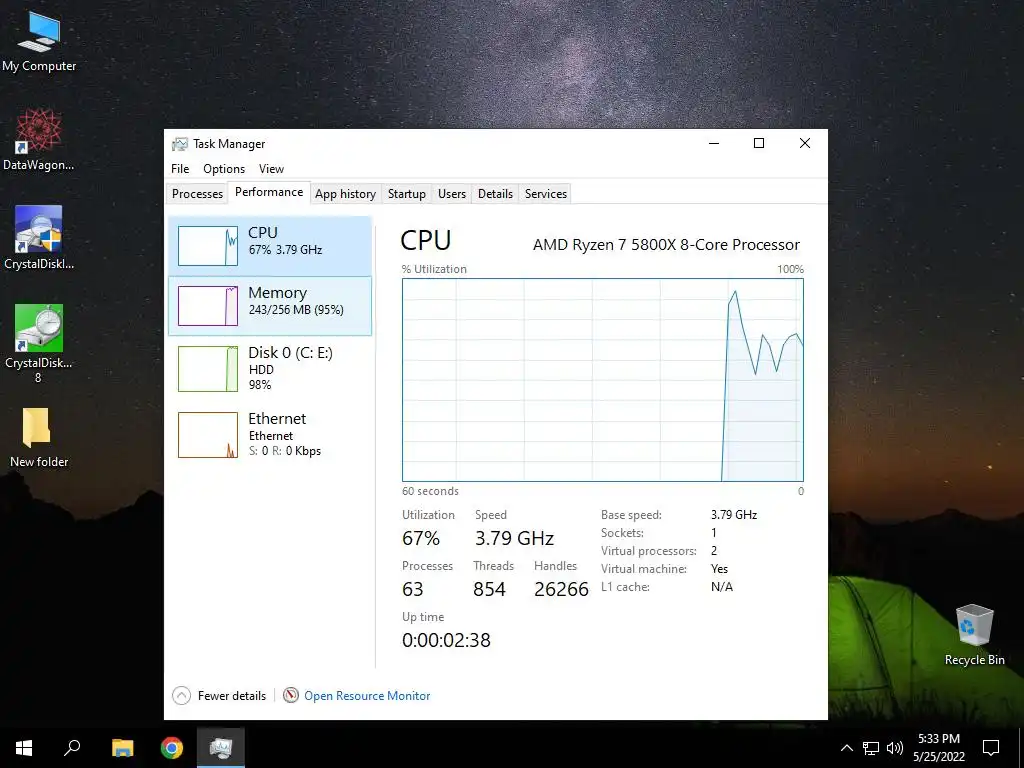Select the New folder desktop icon

click(39, 438)
